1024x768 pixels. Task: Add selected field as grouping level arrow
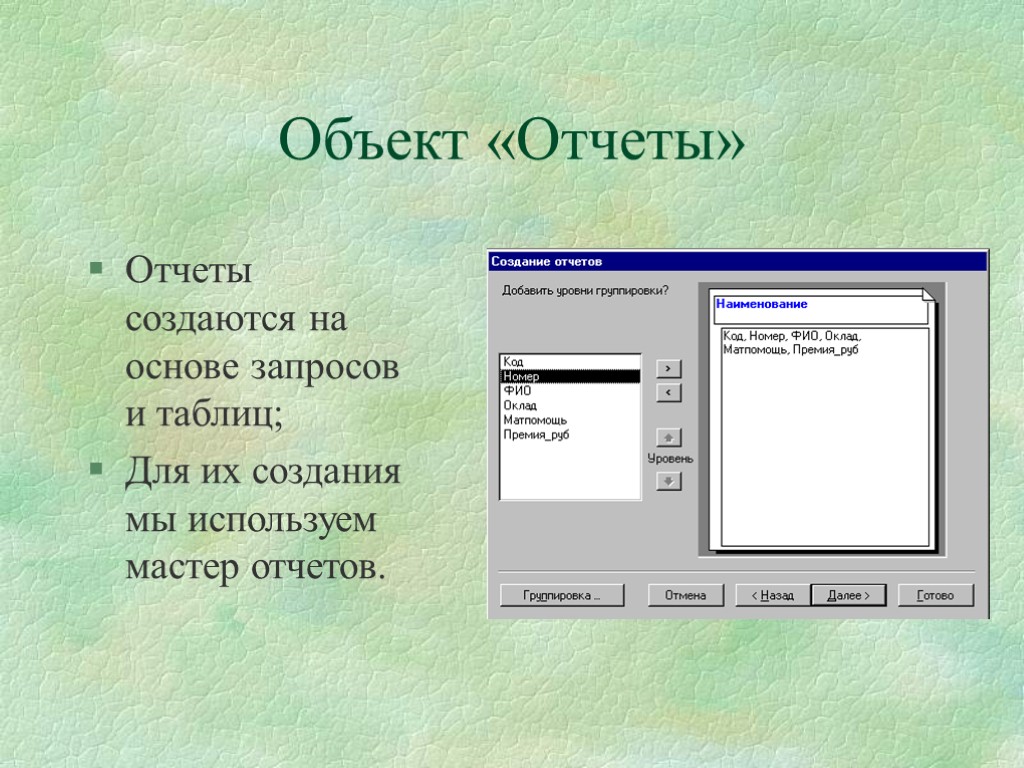[668, 368]
